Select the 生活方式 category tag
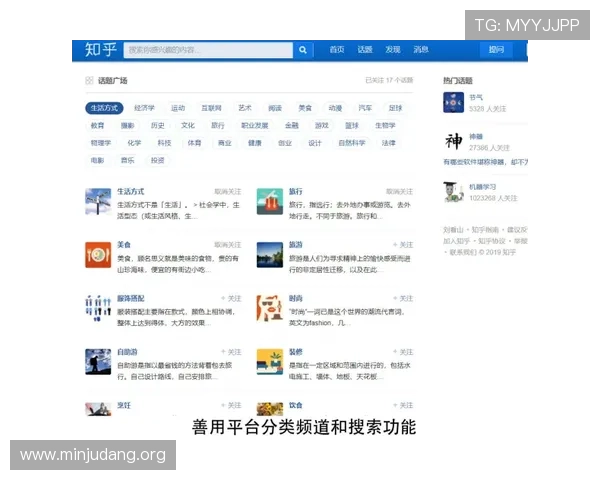600x480 pixels. [x=104, y=108]
